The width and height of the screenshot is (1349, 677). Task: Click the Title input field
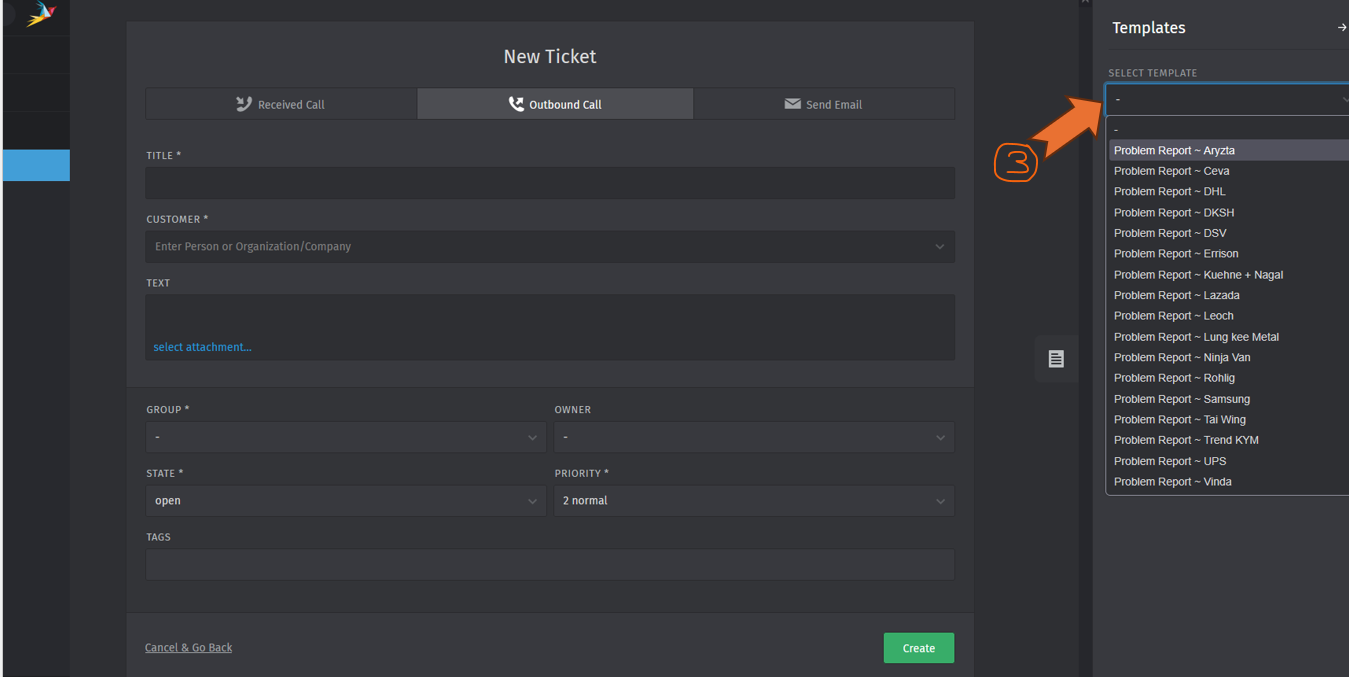click(549, 183)
